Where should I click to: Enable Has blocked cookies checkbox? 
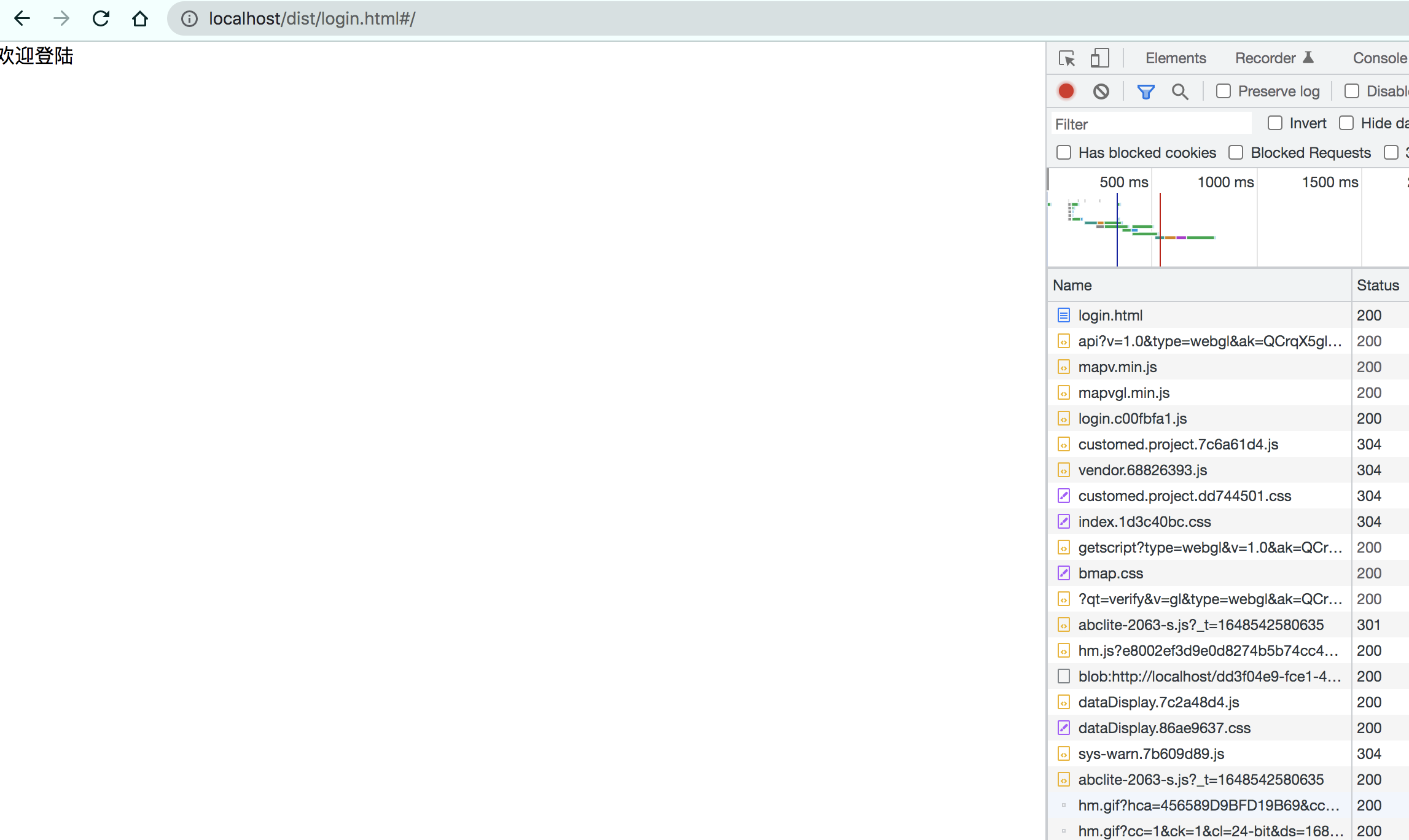pyautogui.click(x=1064, y=152)
